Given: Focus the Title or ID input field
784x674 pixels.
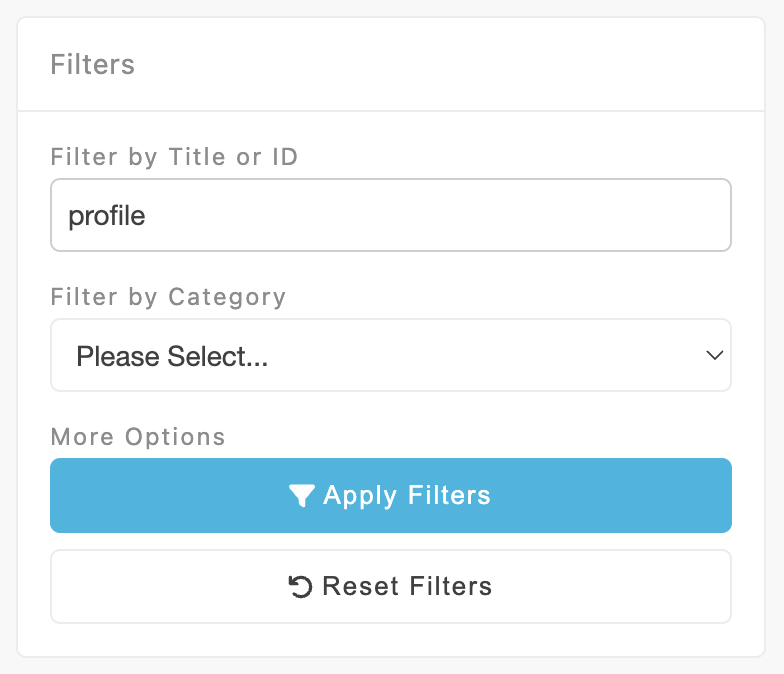Looking at the screenshot, I should [x=390, y=215].
